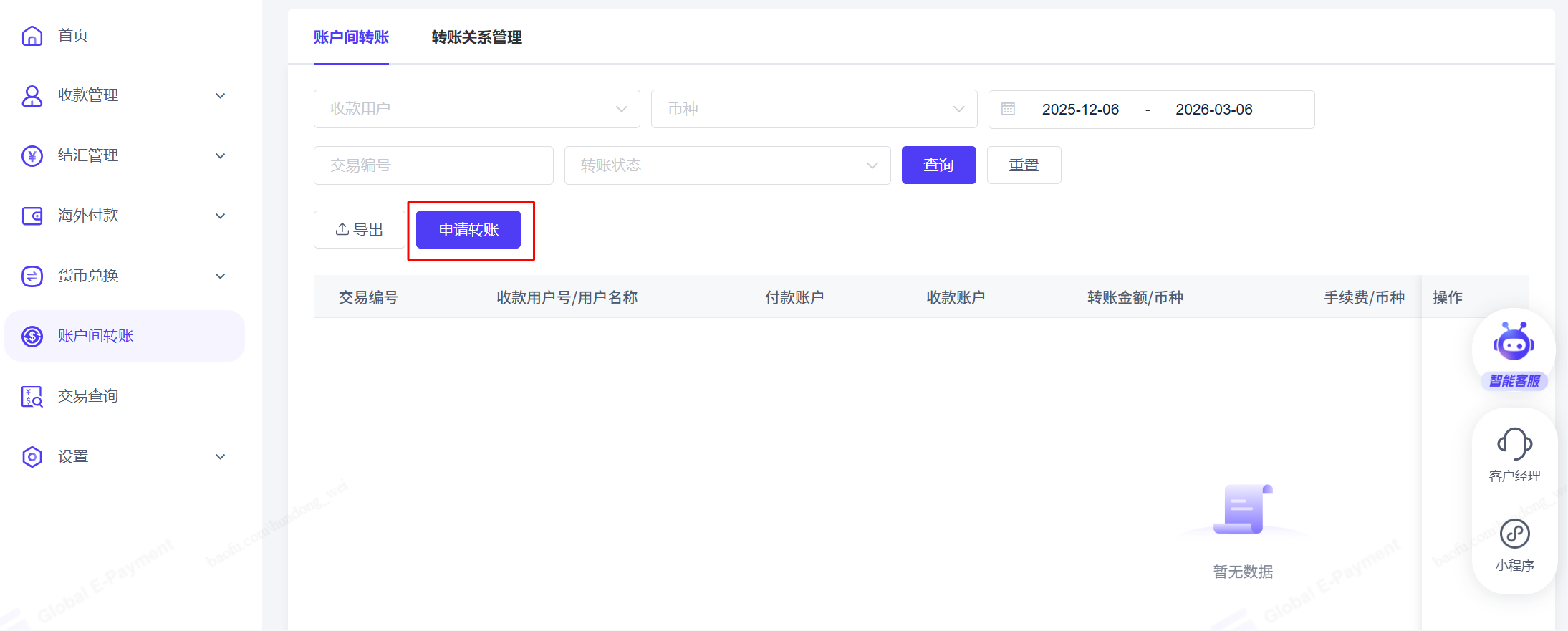
Task: Click the 货币兑换 exchange icon
Action: [x=32, y=276]
